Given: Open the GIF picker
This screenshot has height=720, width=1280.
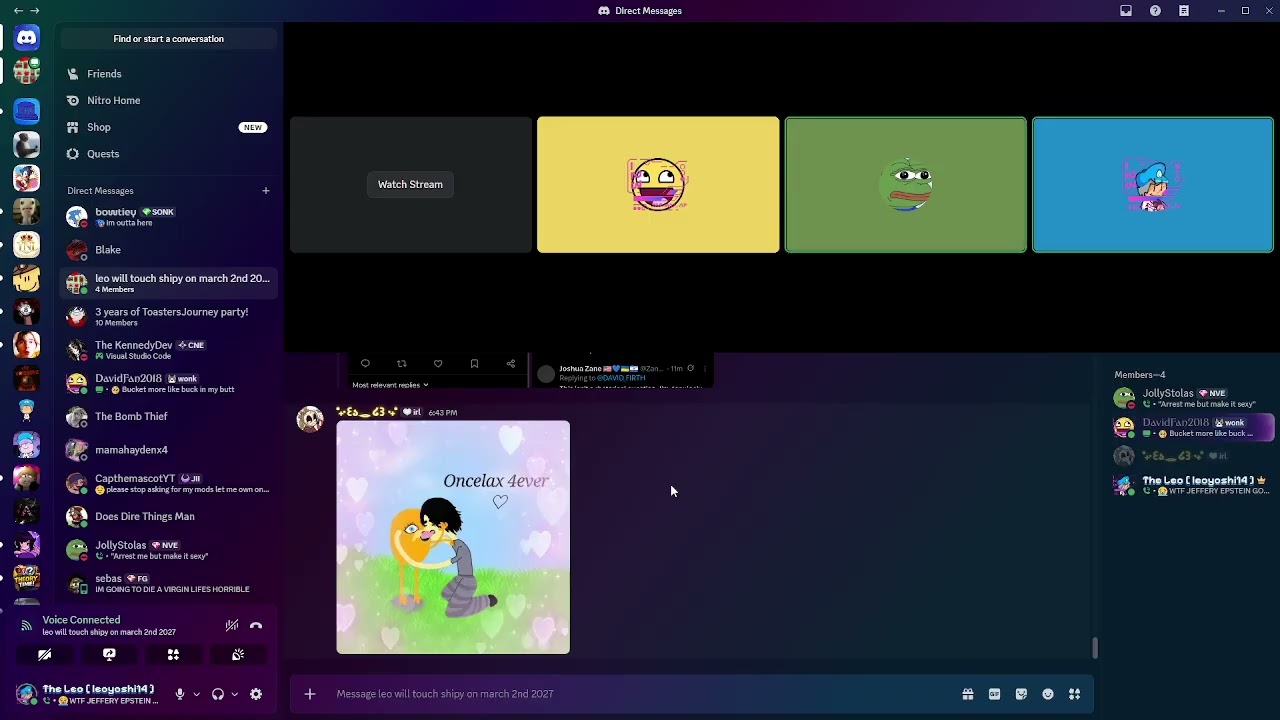Looking at the screenshot, I should pos(995,694).
